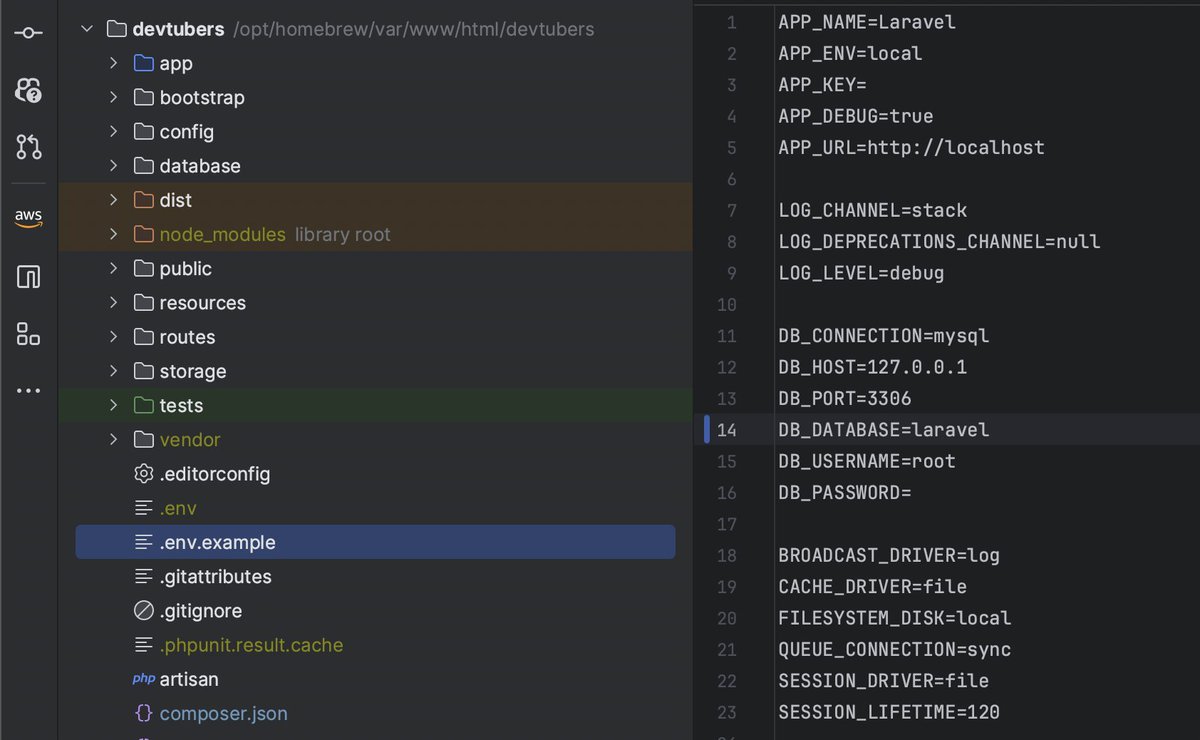Open the artisan file
This screenshot has width=1200, height=740.
click(x=189, y=679)
